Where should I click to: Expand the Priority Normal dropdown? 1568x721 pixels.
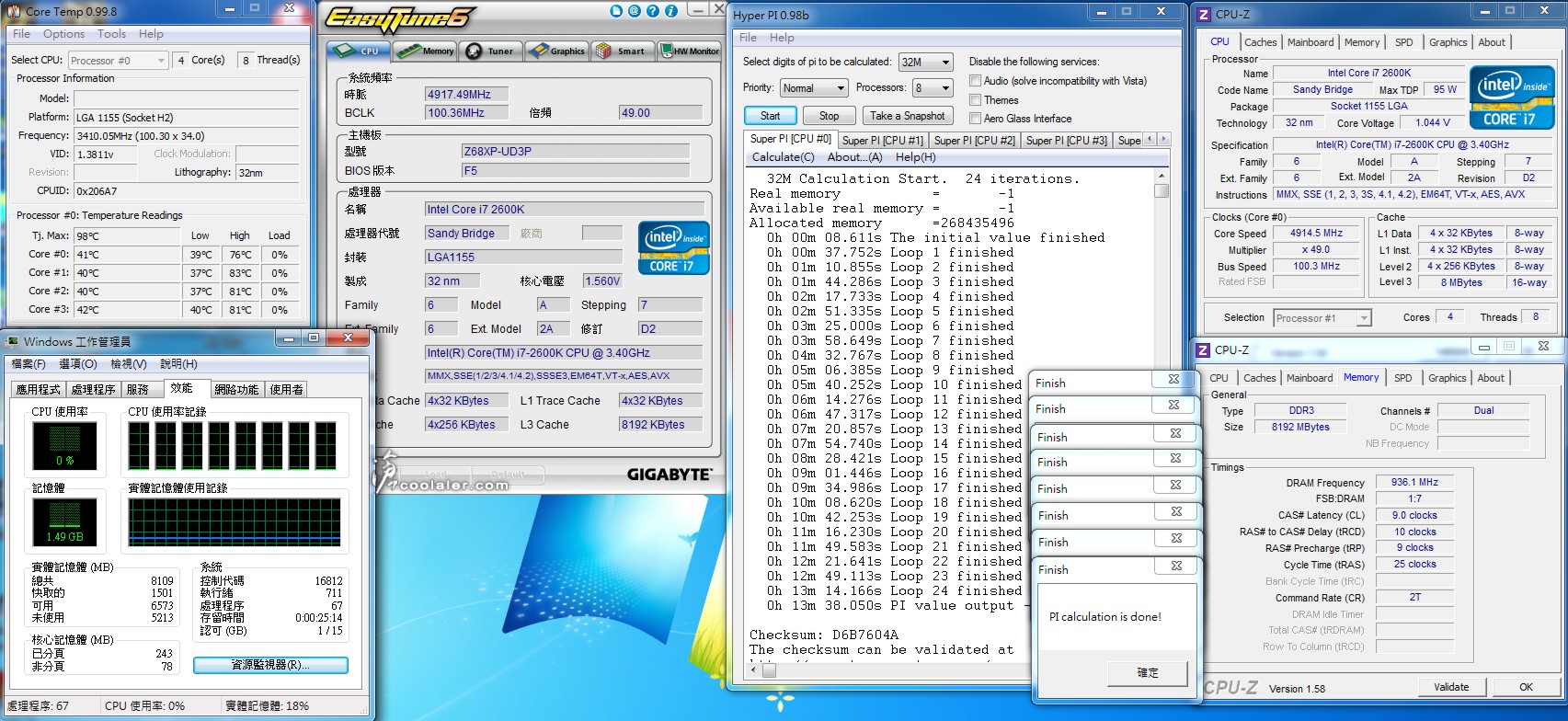pos(814,88)
